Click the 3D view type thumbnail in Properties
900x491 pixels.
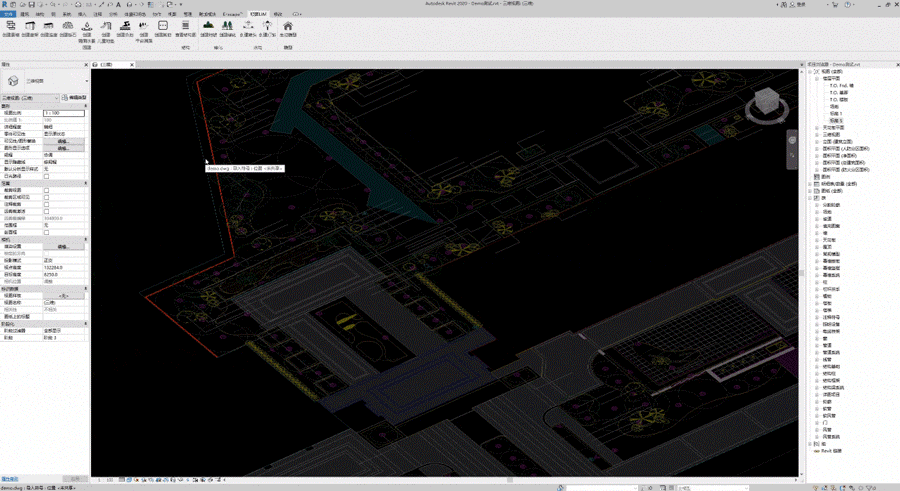13,81
